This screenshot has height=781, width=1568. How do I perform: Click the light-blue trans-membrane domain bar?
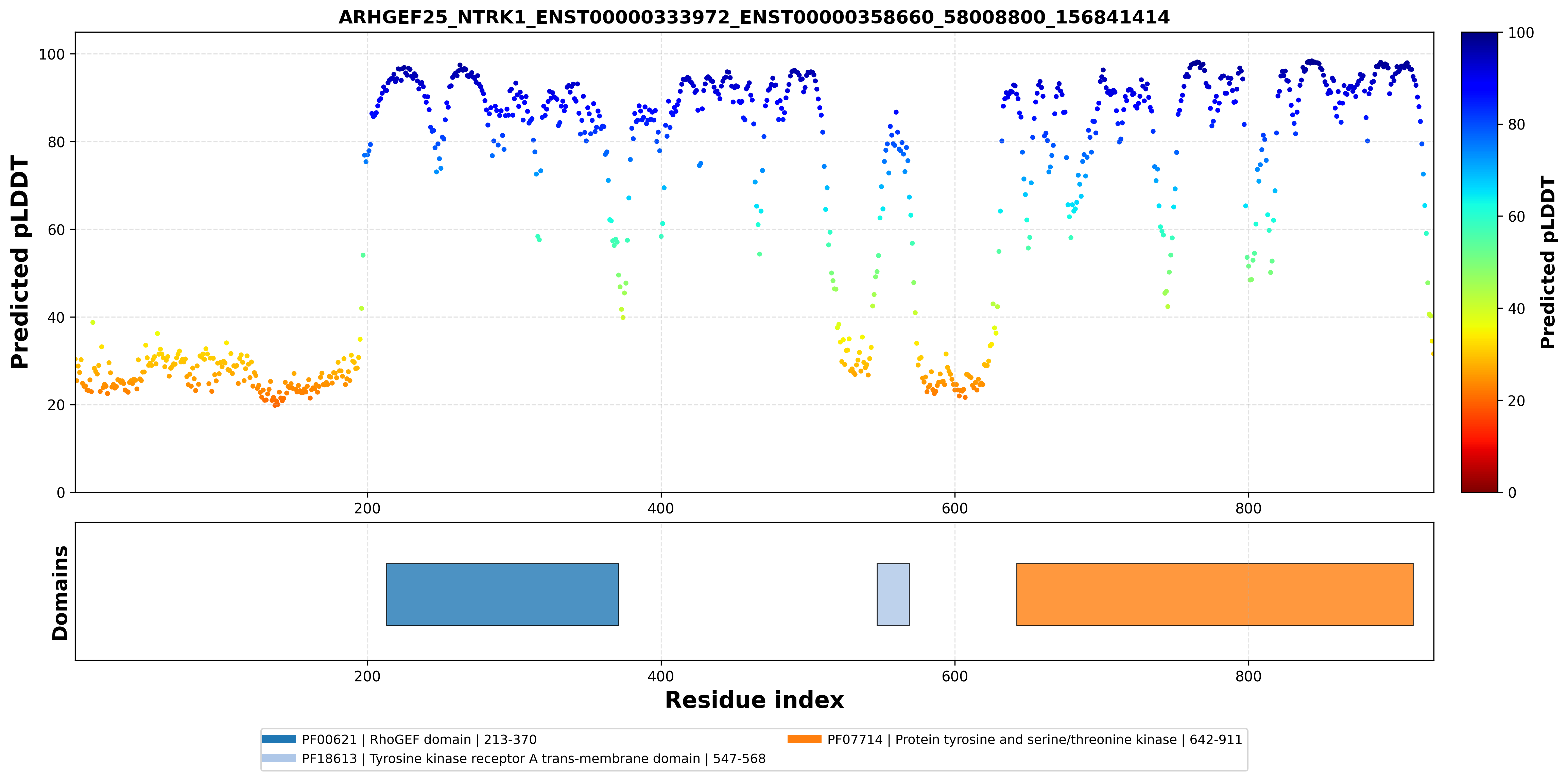pos(893,594)
